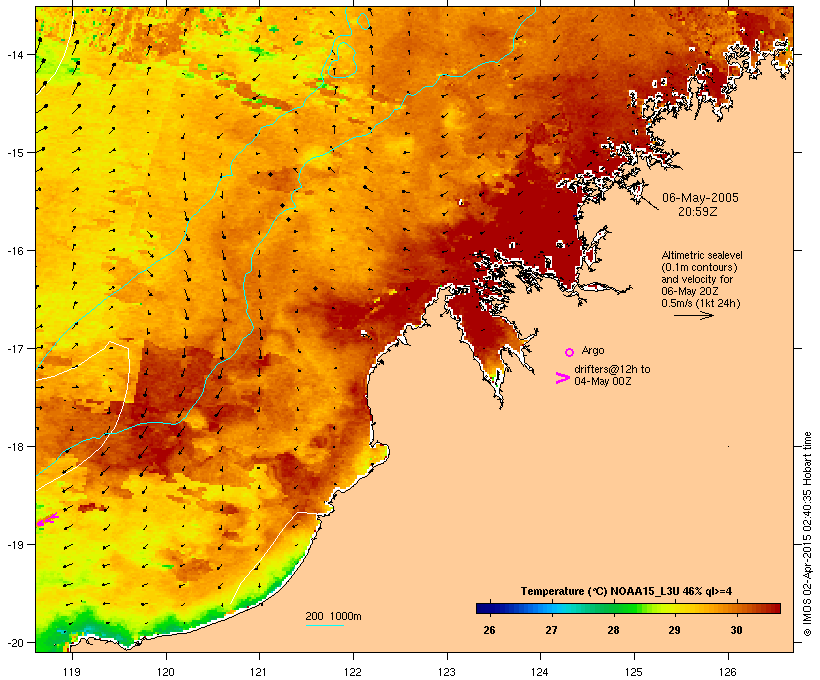Click the cyan 200 1000m contour legend line

point(325,625)
